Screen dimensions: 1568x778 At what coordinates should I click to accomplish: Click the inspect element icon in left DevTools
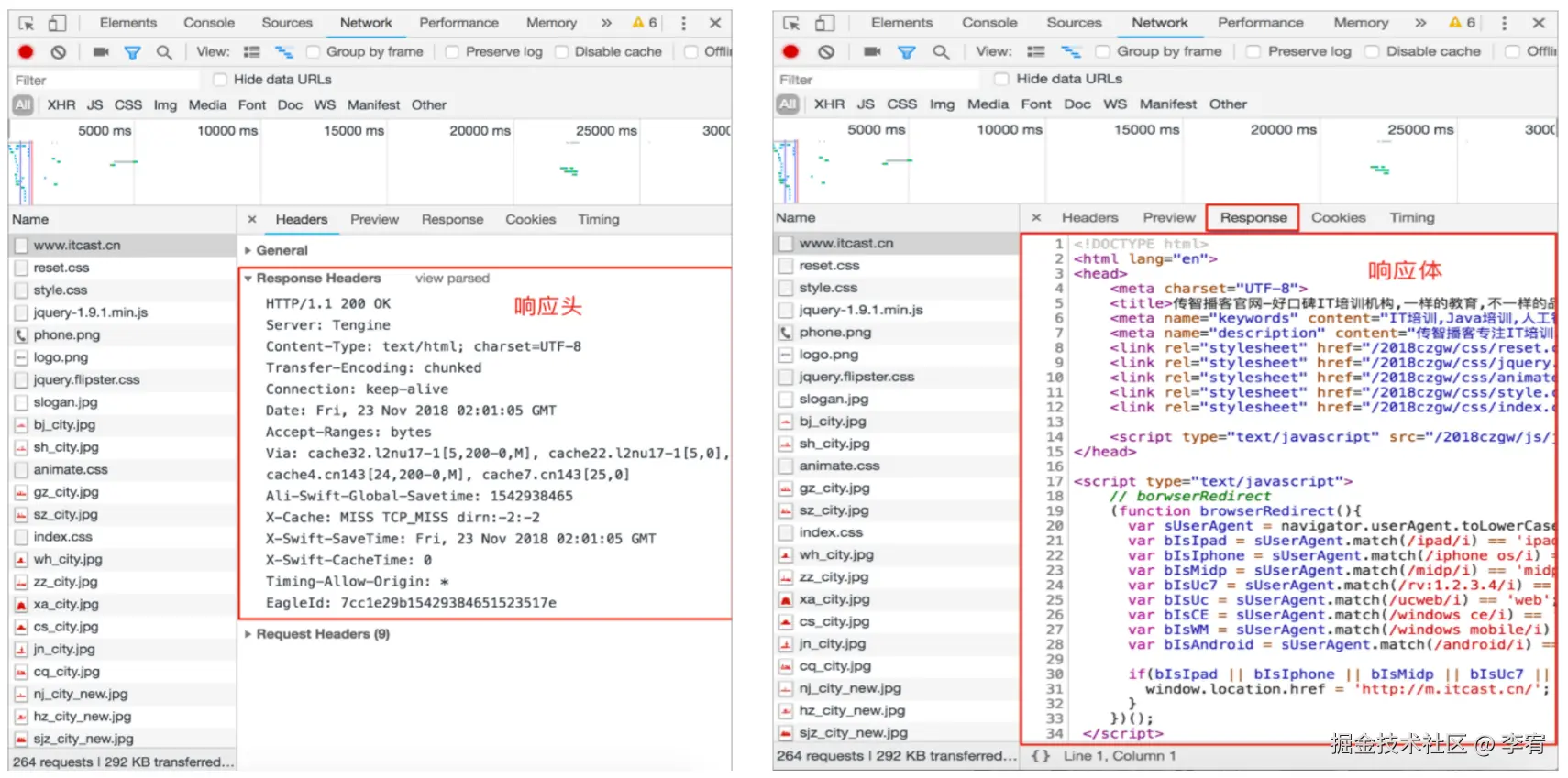point(27,23)
